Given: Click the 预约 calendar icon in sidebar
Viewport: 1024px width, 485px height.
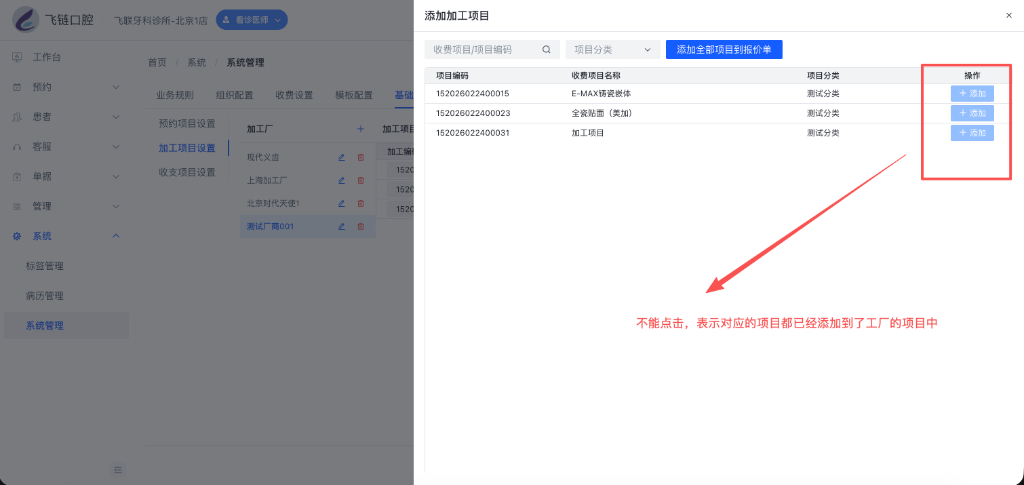Looking at the screenshot, I should [x=17, y=87].
